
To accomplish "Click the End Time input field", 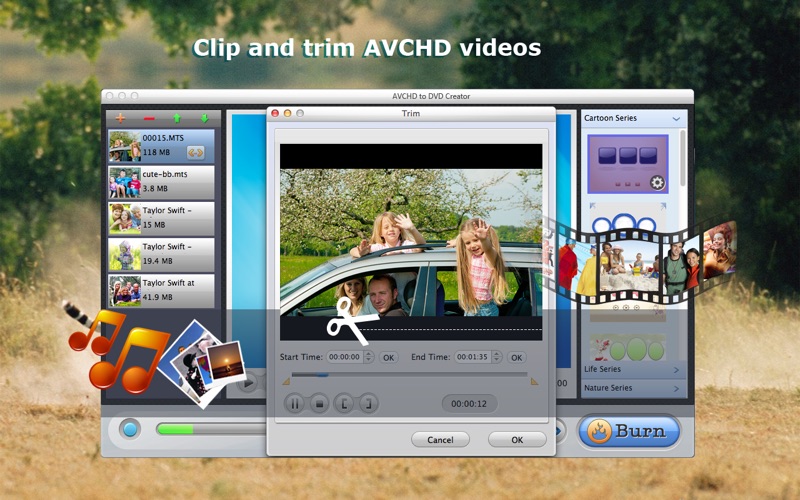I will (x=473, y=357).
